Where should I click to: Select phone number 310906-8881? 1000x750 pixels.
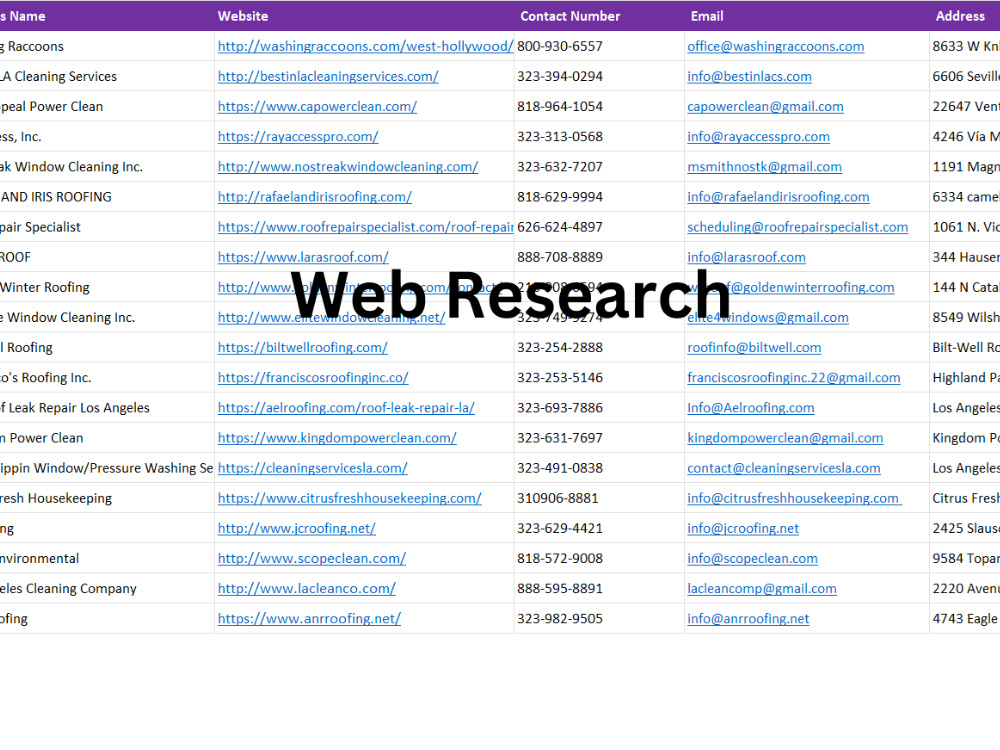coord(557,498)
